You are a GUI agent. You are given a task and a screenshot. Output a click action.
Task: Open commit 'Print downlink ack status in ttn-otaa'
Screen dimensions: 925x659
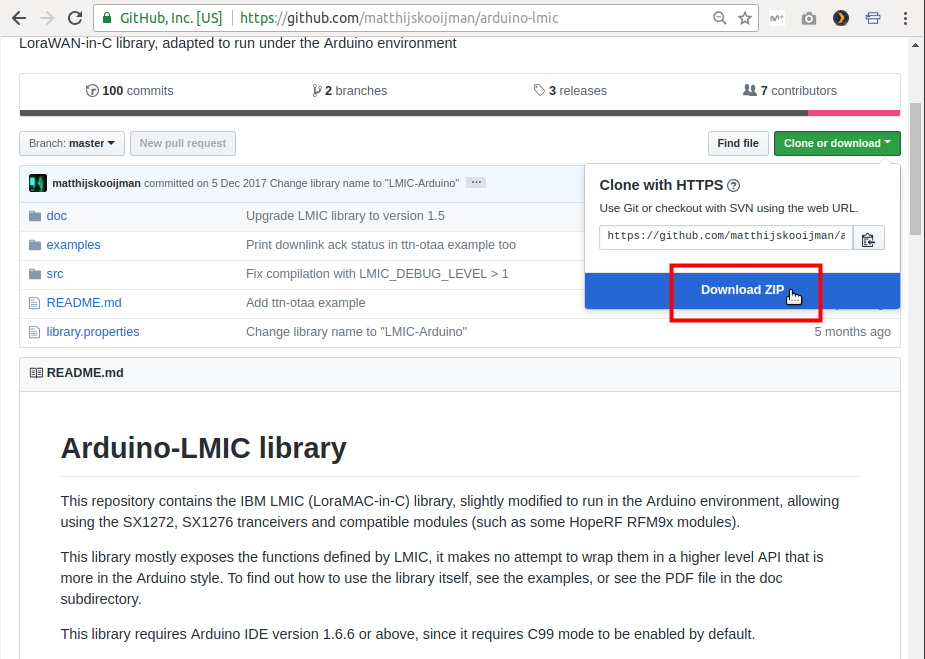pos(381,245)
